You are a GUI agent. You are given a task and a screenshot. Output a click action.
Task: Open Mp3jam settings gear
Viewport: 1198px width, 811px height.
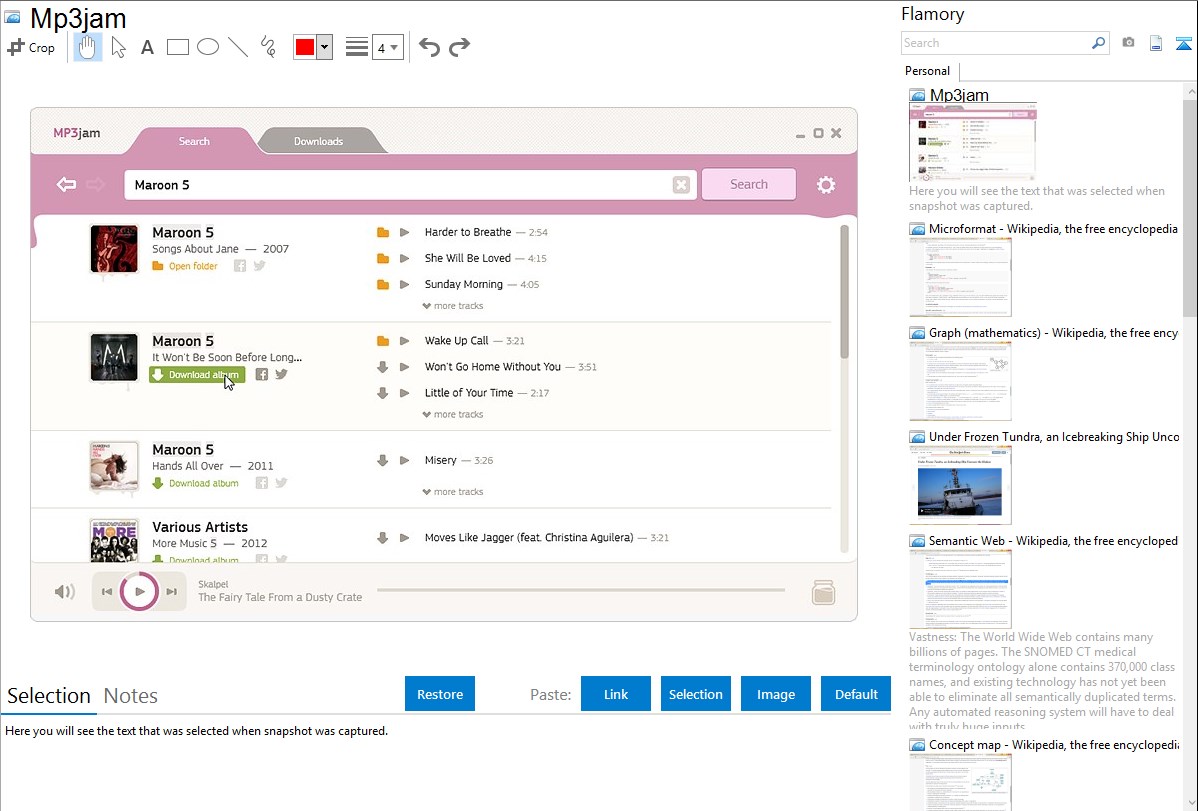(826, 185)
